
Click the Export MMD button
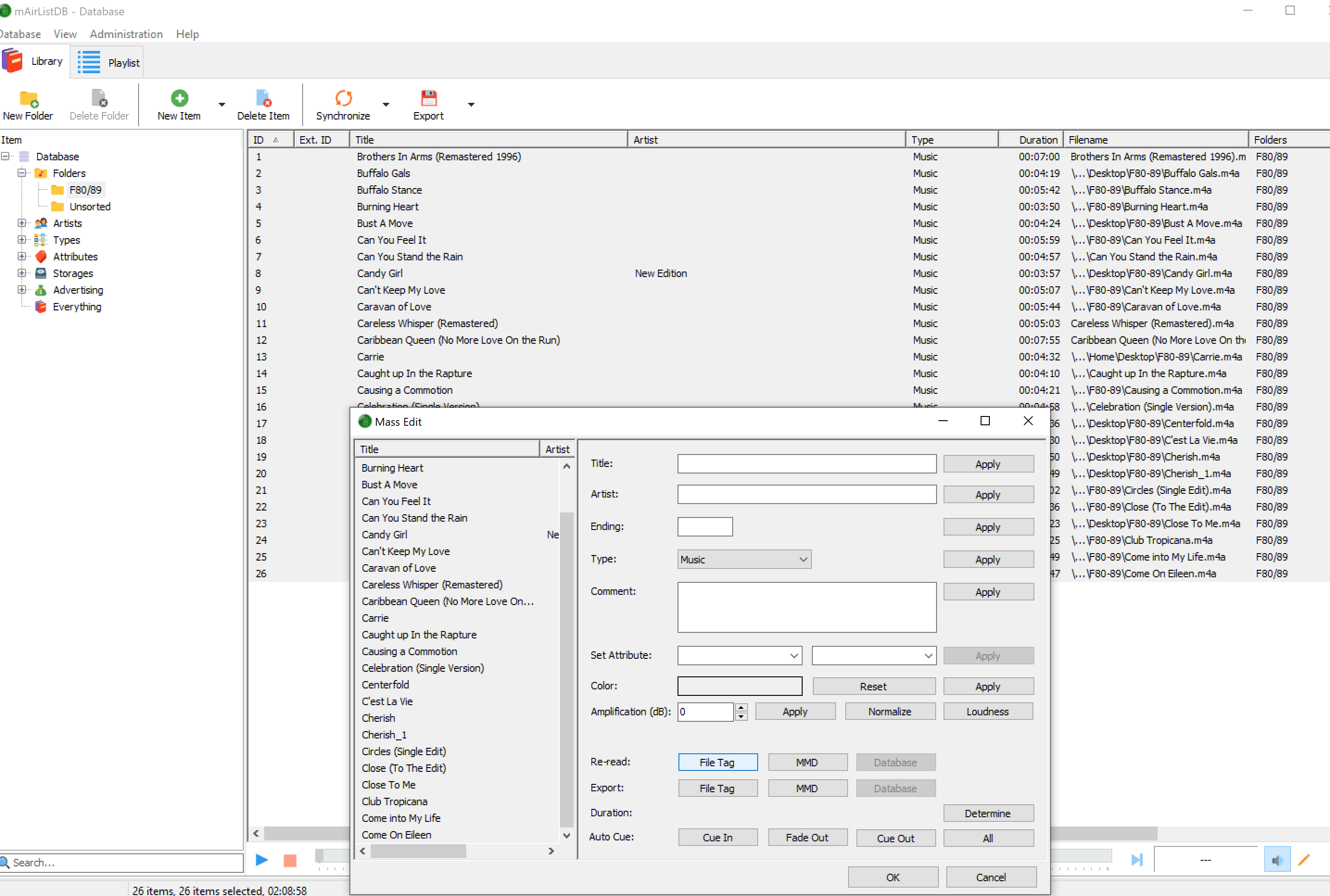807,789
